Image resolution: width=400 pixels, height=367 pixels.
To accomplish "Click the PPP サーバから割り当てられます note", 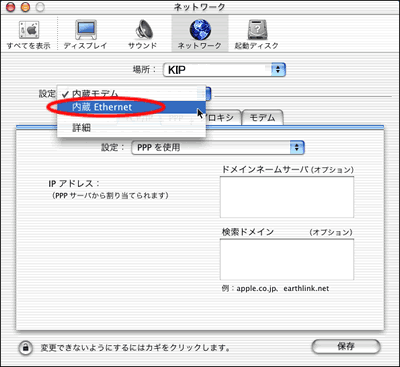I will pyautogui.click(x=110, y=195).
